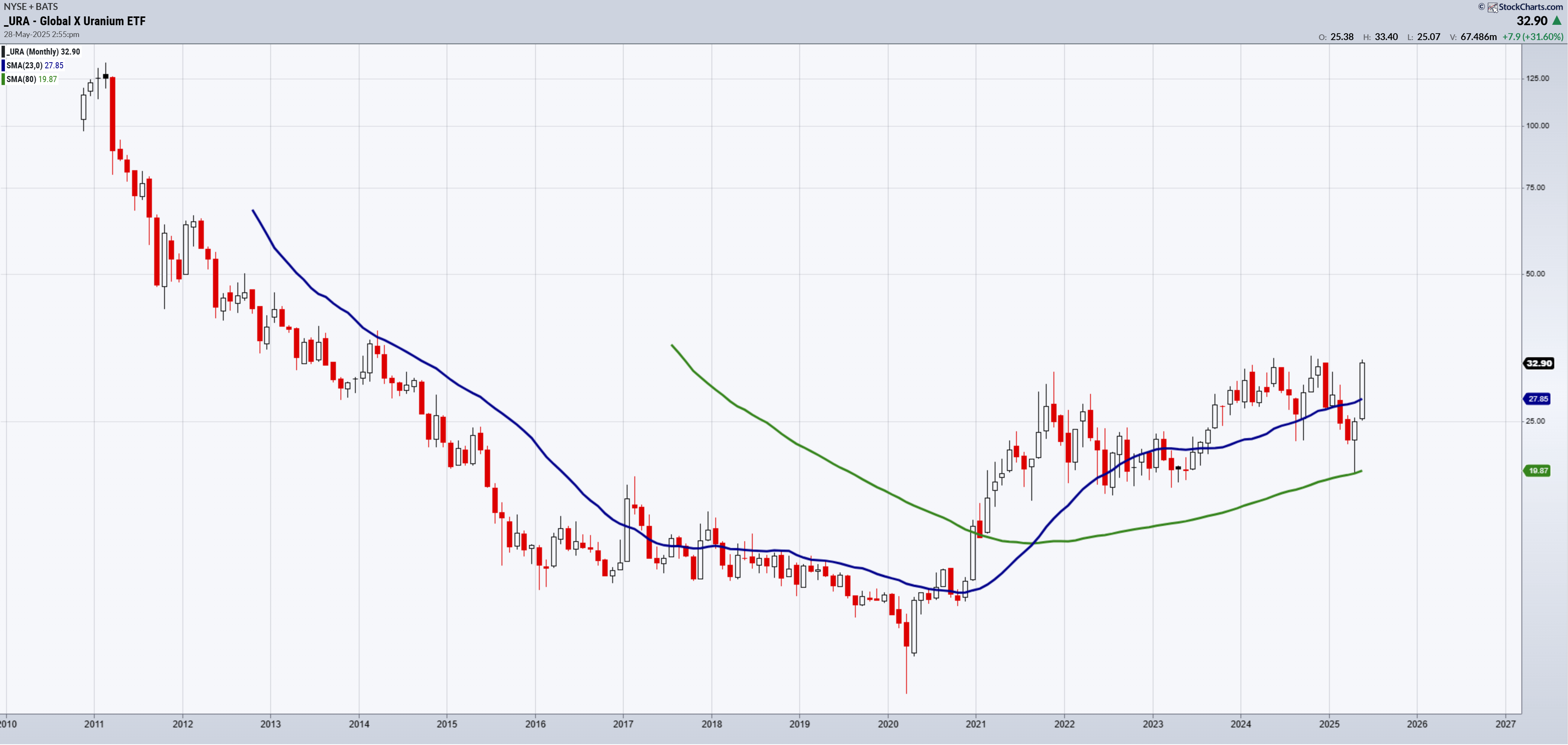Click the 2014 year axis label
The height and width of the screenshot is (745, 1568).
click(358, 724)
